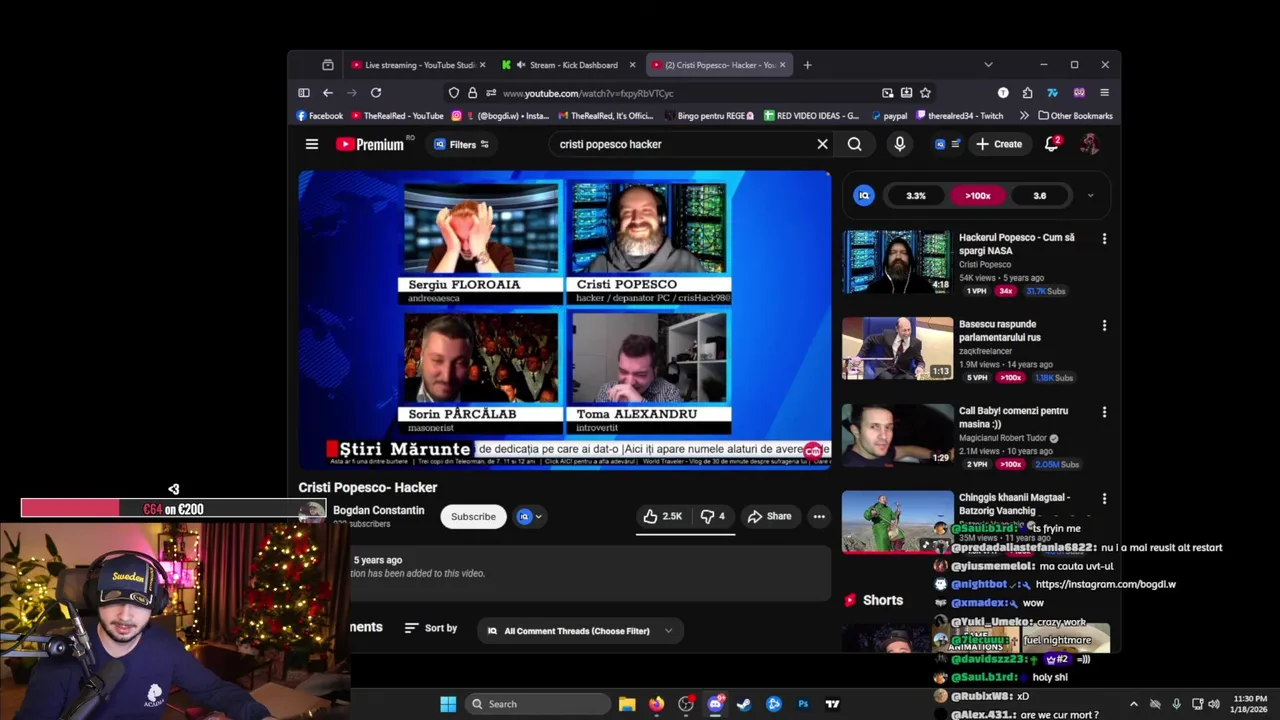Click the 3.3% vidIQ stat pill
The height and width of the screenshot is (720, 1280).
pyautogui.click(x=916, y=196)
